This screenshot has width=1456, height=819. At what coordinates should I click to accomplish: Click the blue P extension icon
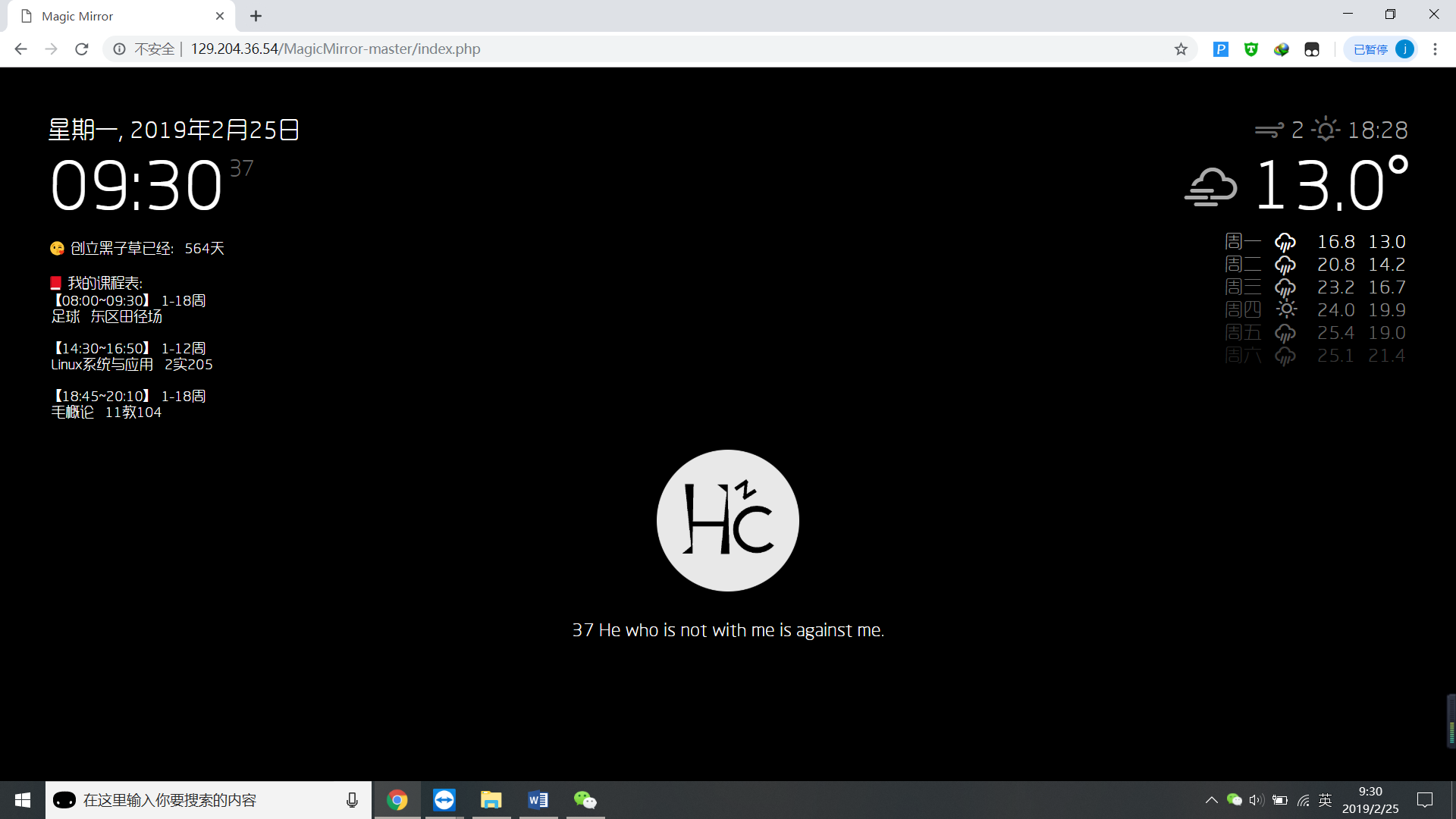click(1220, 49)
